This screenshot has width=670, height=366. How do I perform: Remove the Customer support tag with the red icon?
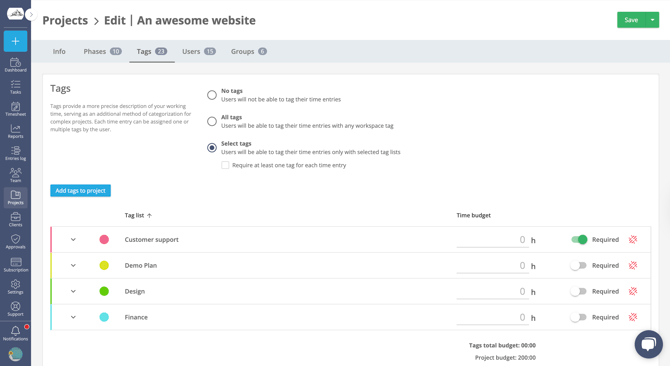point(633,240)
